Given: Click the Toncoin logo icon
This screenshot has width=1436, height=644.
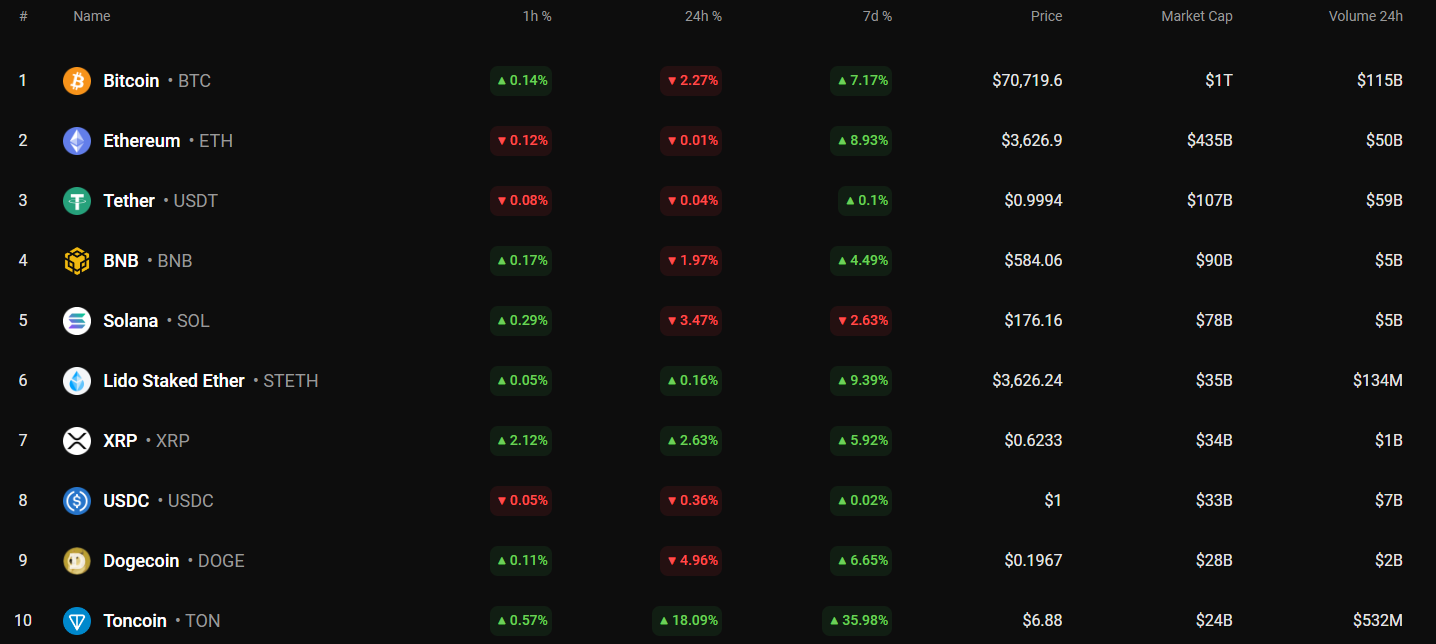Looking at the screenshot, I should click(77, 621).
